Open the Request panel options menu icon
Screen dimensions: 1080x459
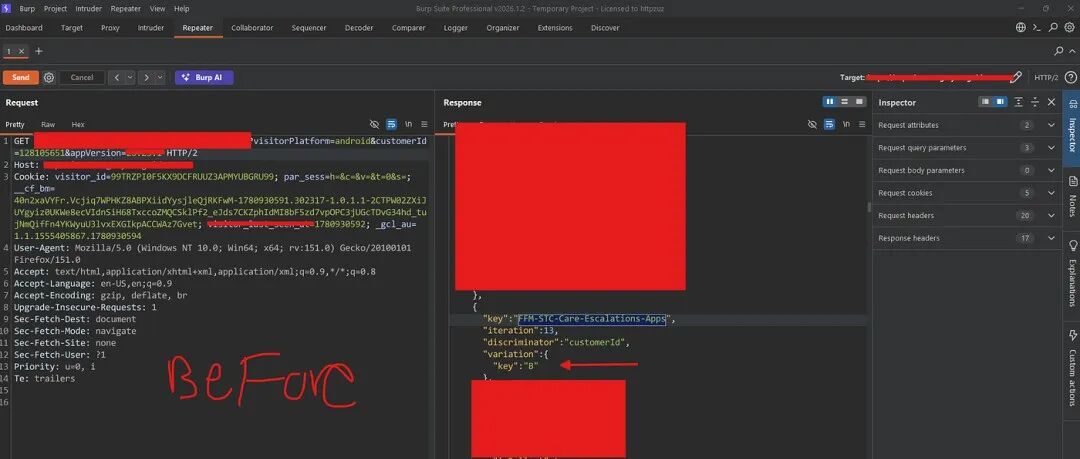424,125
